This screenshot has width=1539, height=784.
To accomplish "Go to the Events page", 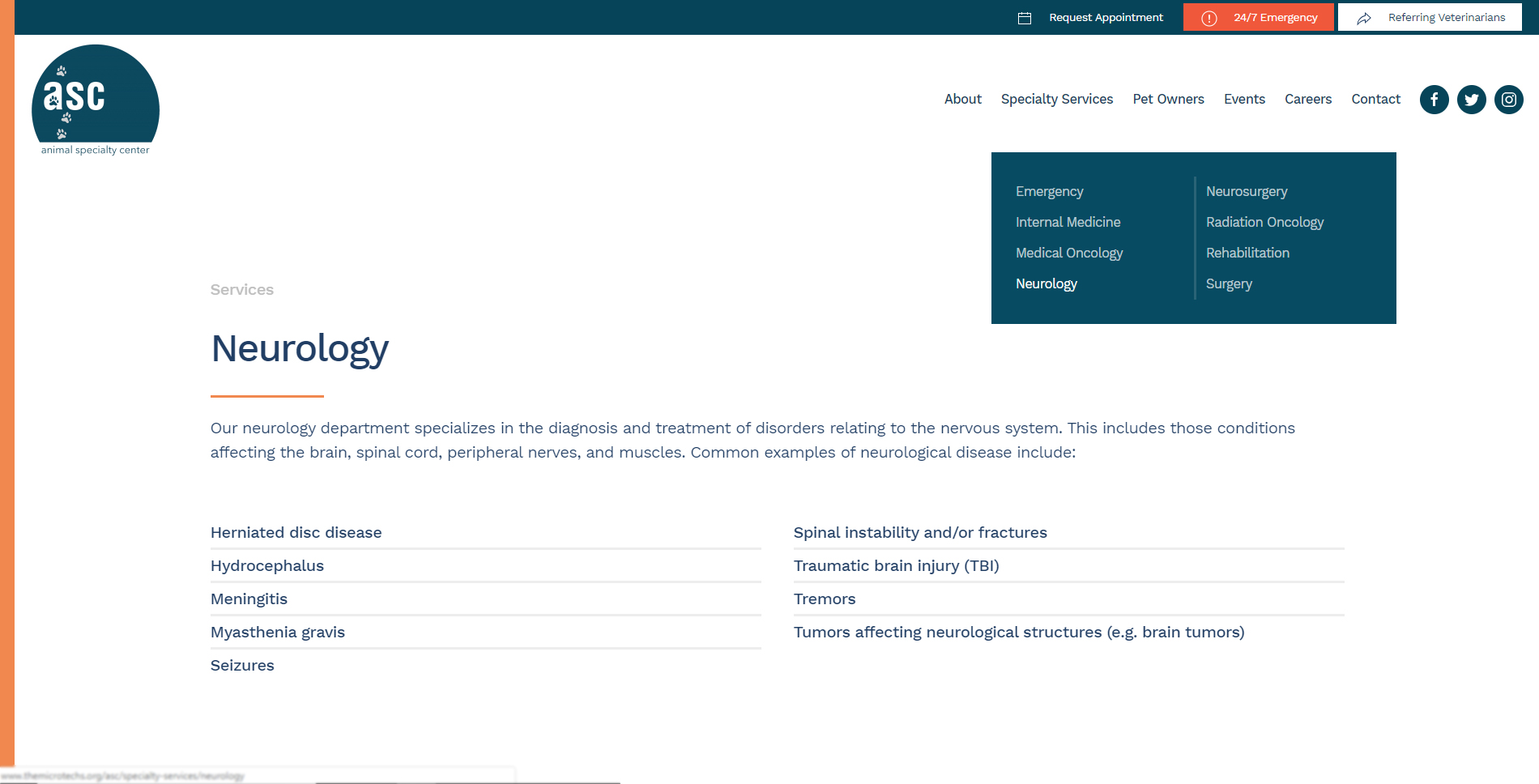I will tap(1244, 99).
